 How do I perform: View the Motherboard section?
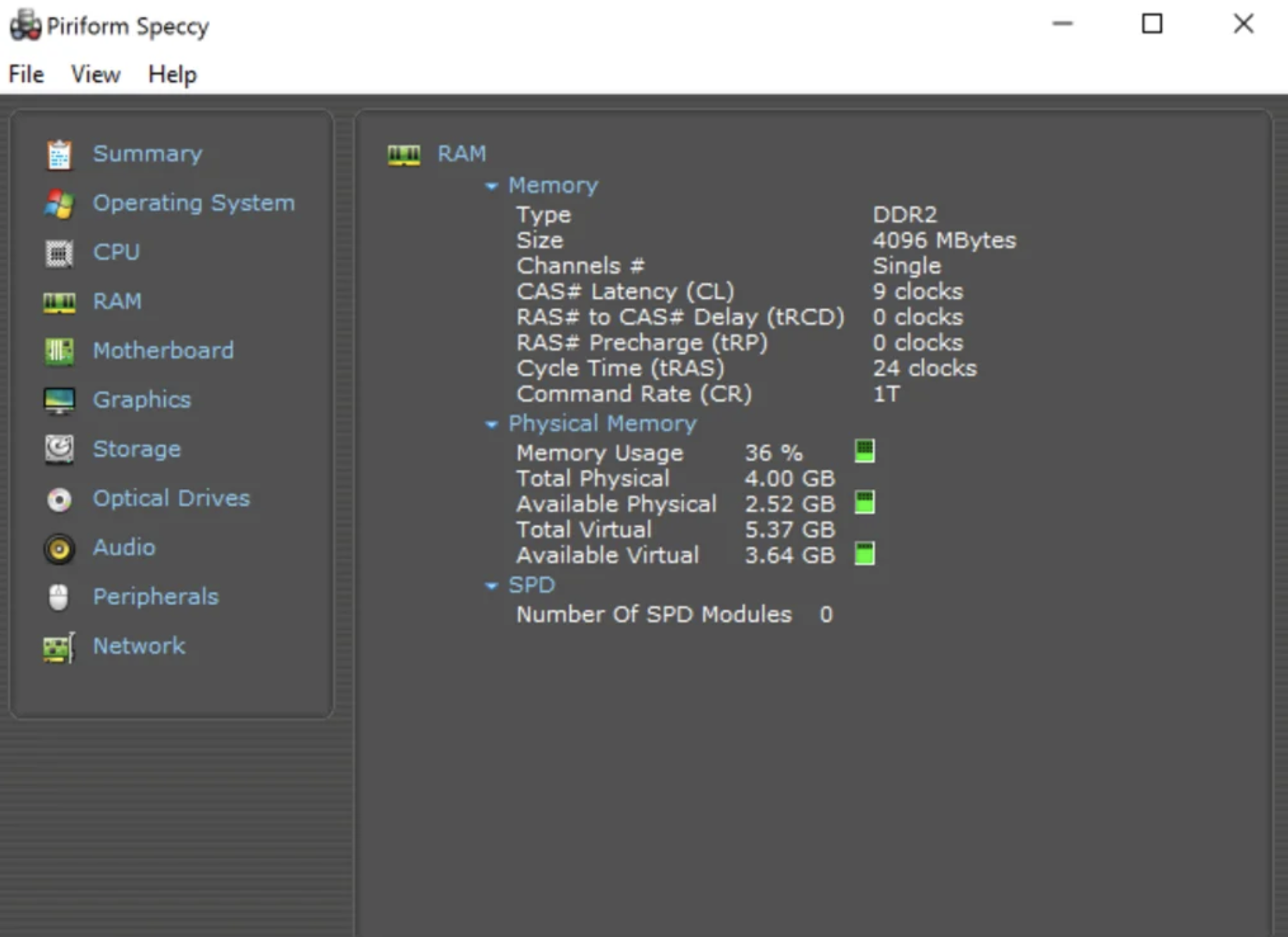coord(163,351)
